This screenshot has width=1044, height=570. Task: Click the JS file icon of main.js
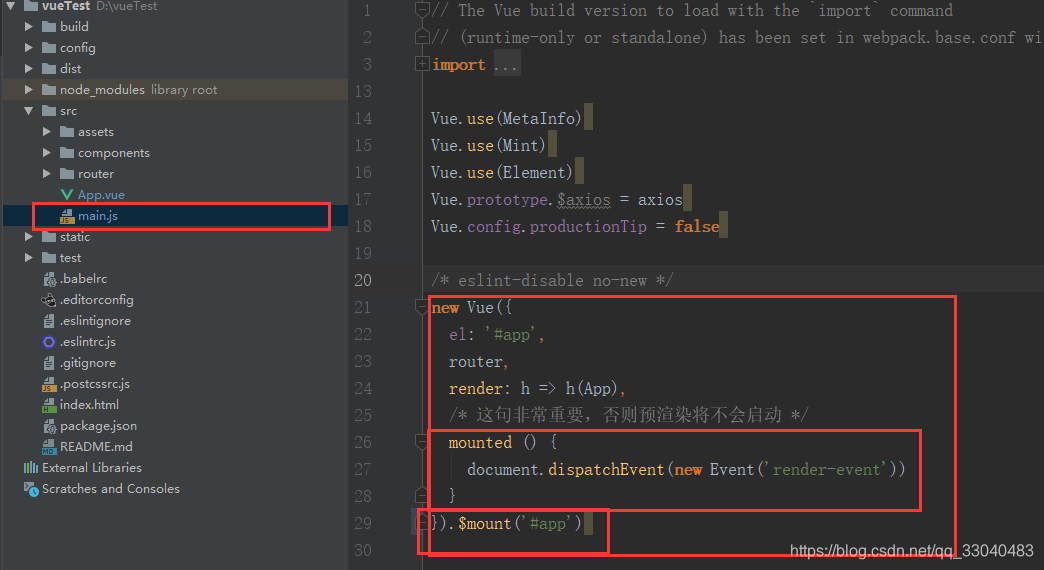67,216
